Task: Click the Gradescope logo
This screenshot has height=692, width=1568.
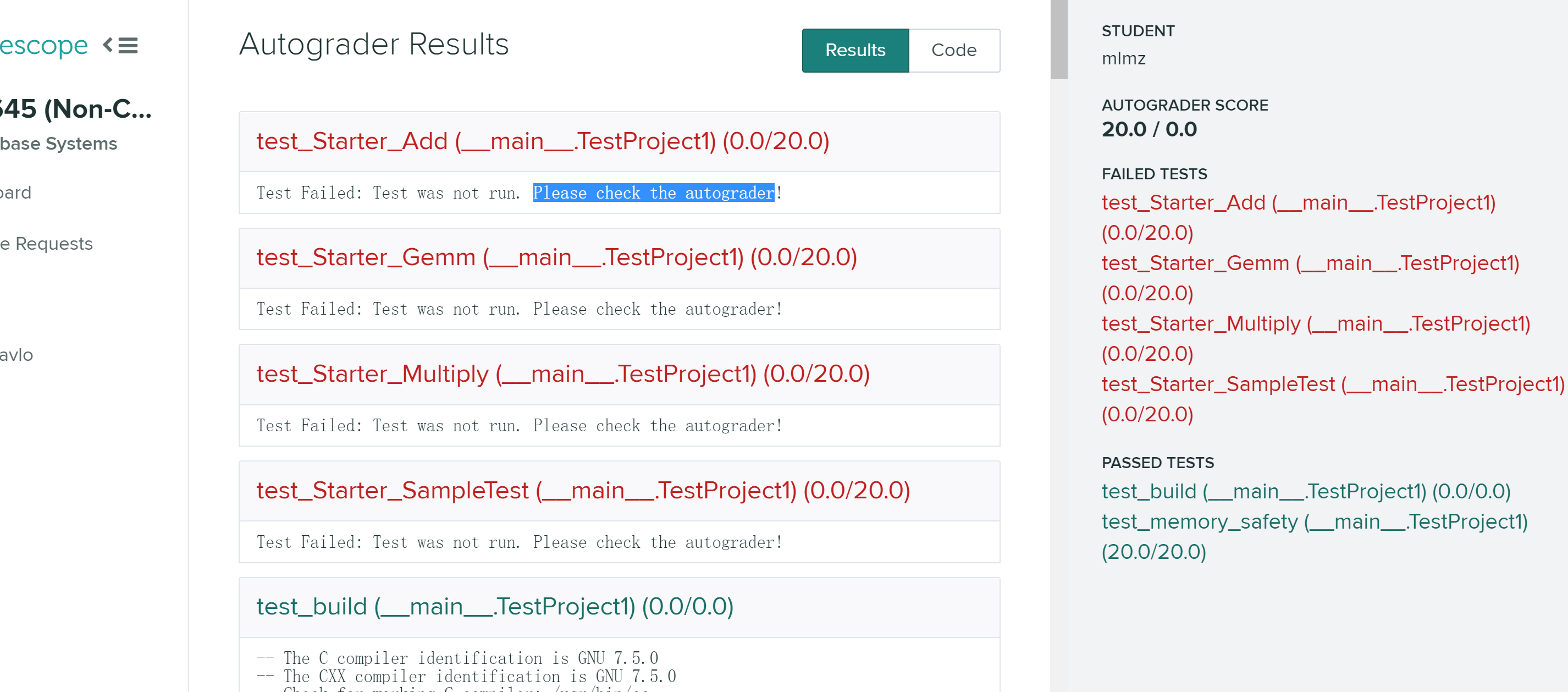Action: pyautogui.click(x=44, y=46)
